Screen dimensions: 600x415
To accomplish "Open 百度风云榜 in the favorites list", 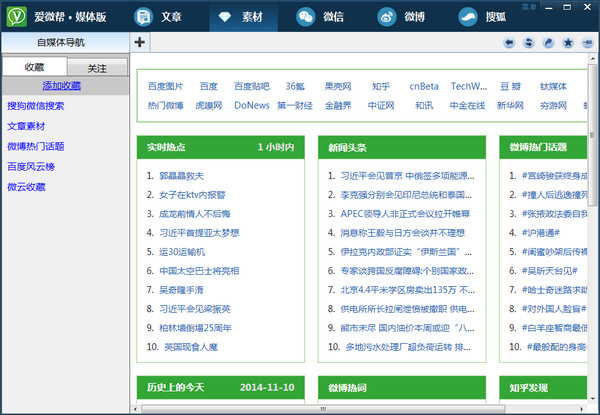I will 31,167.
